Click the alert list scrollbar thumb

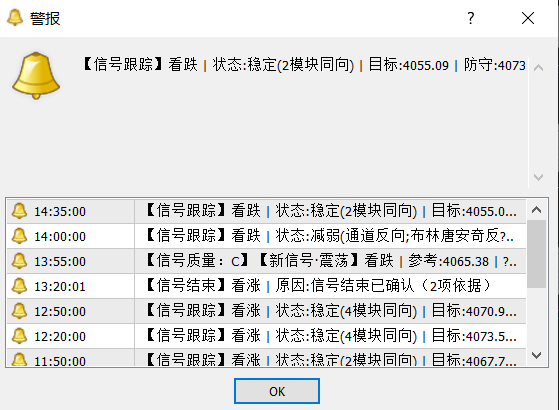[537, 254]
